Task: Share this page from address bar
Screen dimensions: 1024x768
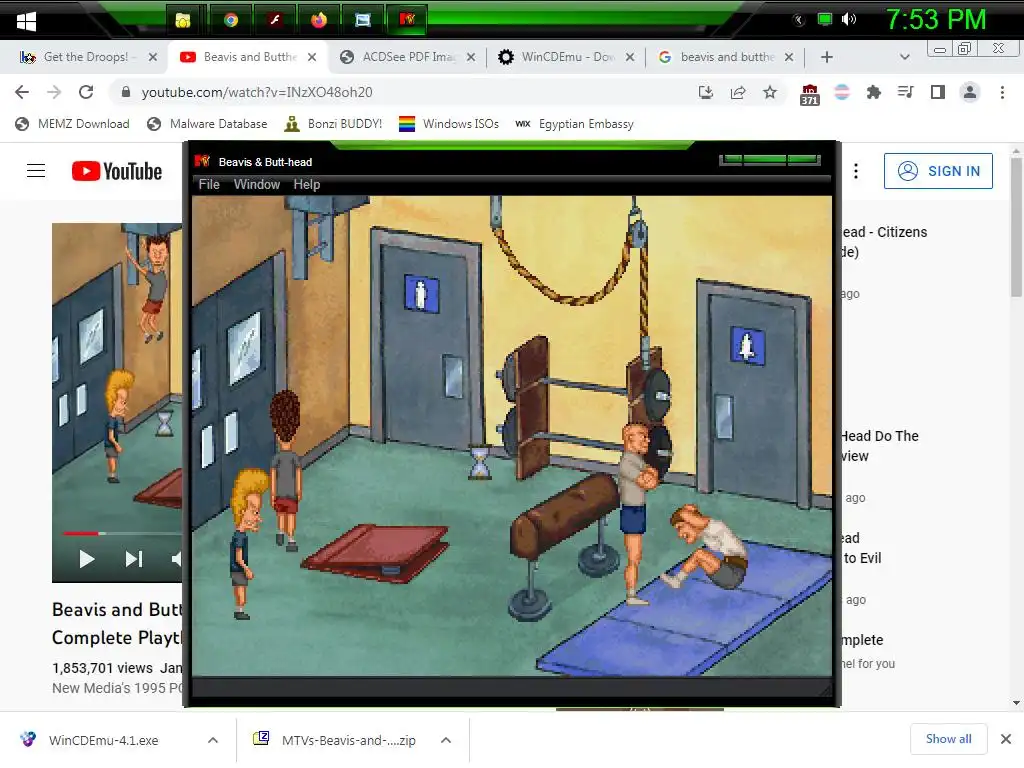Action: tap(738, 92)
